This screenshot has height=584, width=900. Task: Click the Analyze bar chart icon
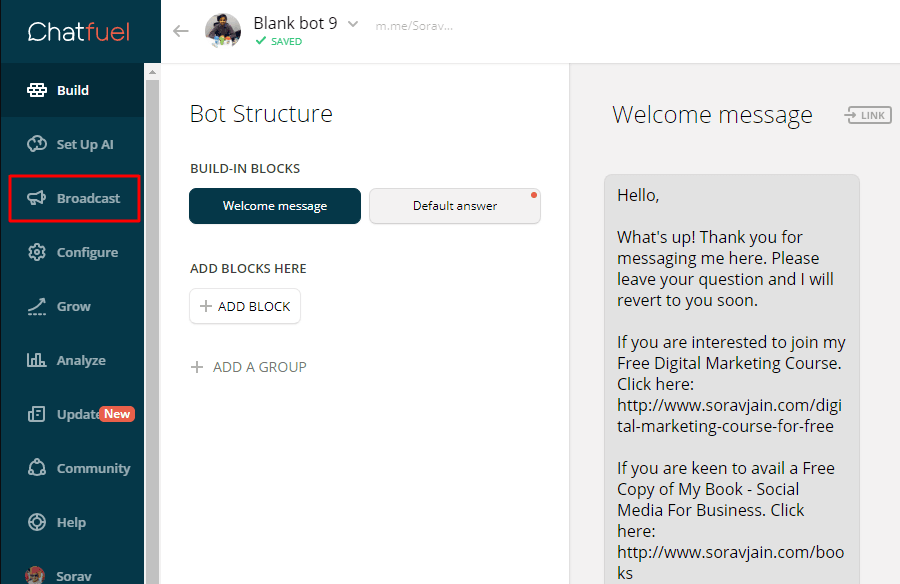click(x=37, y=360)
